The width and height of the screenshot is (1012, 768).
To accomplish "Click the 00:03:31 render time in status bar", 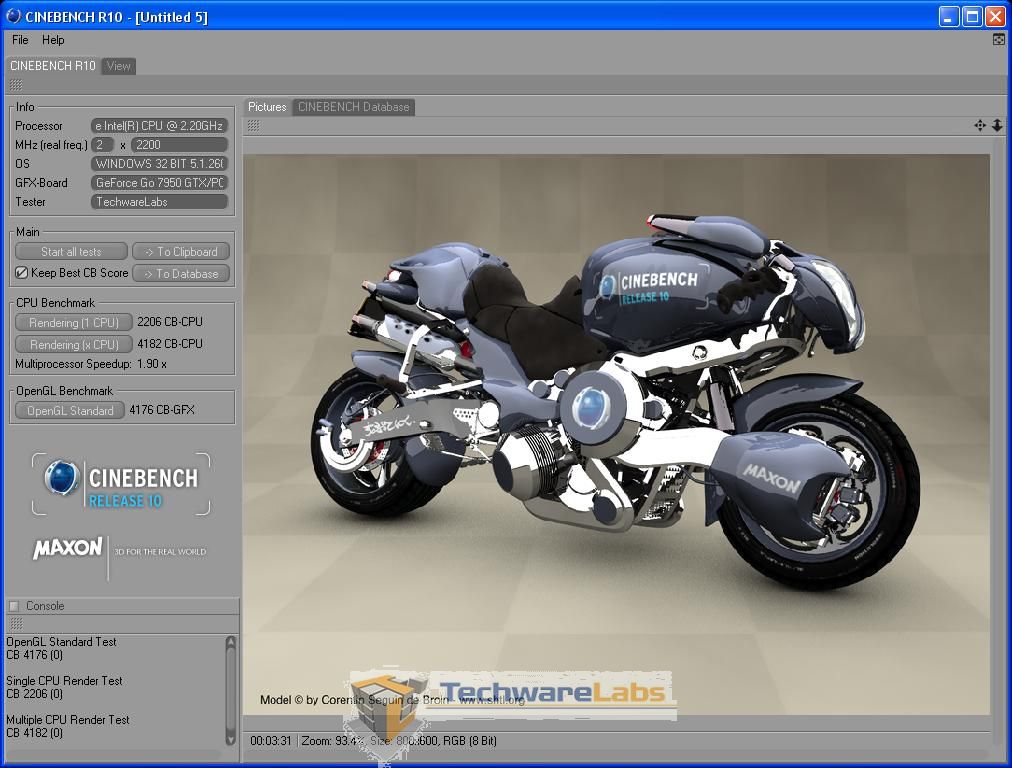I will [270, 740].
